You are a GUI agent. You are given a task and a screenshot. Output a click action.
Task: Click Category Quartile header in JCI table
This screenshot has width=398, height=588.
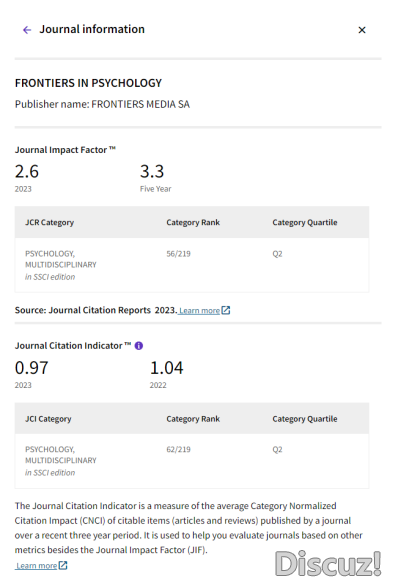pyautogui.click(x=305, y=419)
